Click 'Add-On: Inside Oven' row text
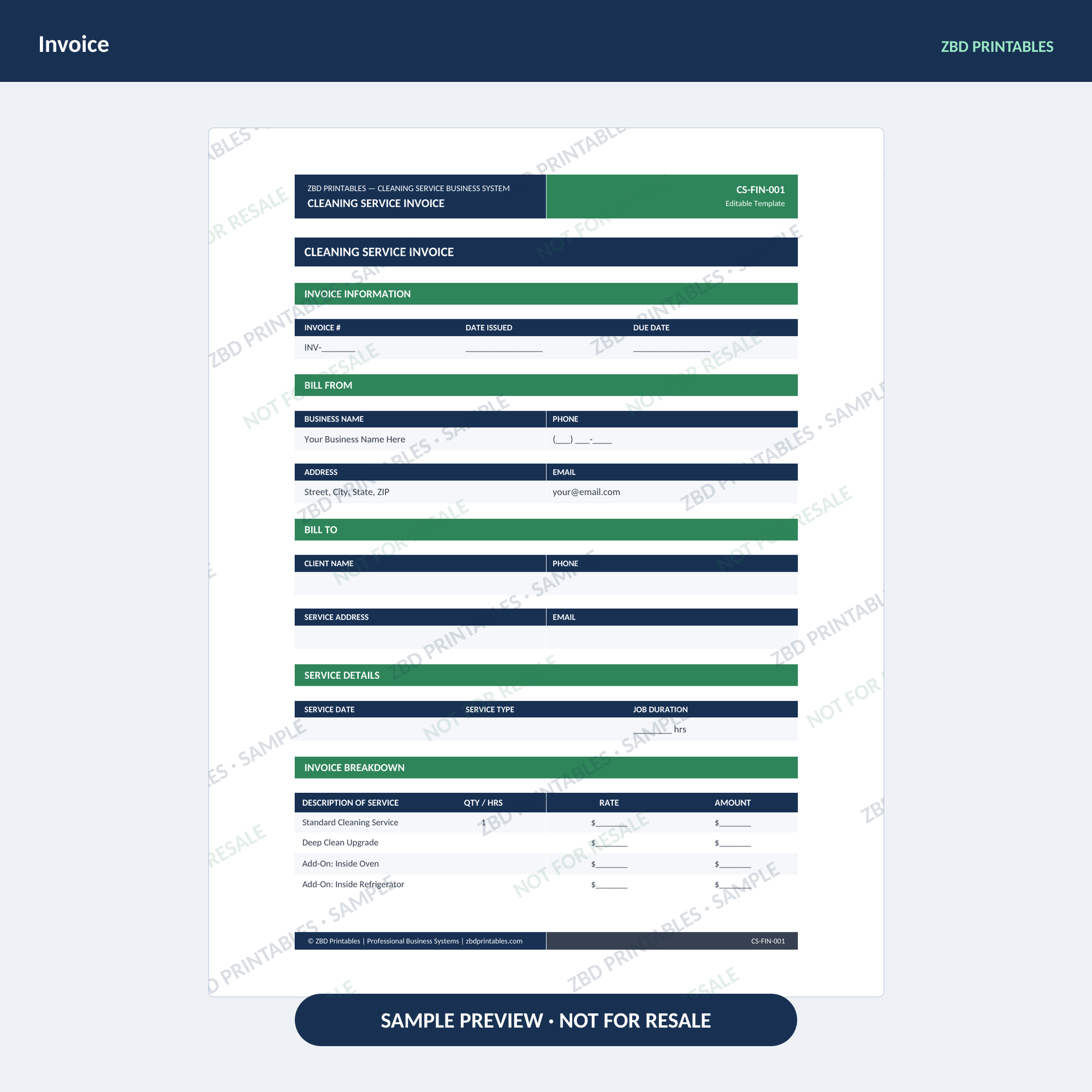The image size is (1092, 1092). pyautogui.click(x=340, y=864)
